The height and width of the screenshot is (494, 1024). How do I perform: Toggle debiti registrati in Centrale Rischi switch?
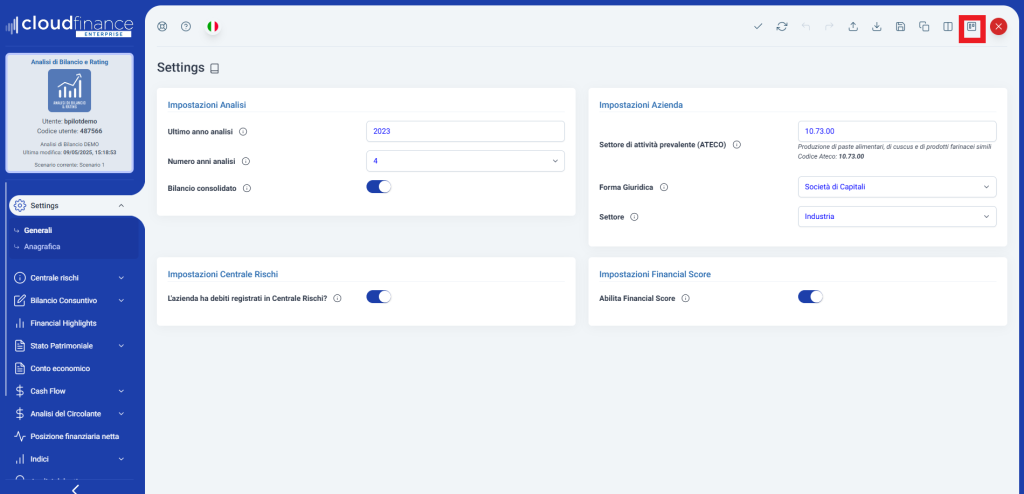pyautogui.click(x=379, y=297)
